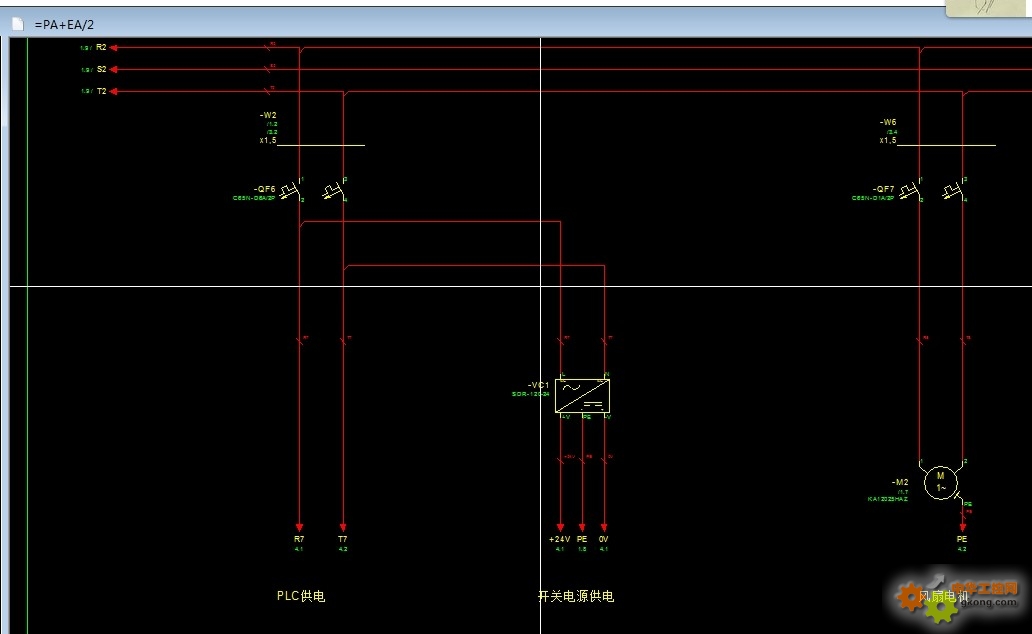Image resolution: width=1032 pixels, height=634 pixels.
Task: Select the 开关电源供电 function text
Action: click(x=576, y=596)
